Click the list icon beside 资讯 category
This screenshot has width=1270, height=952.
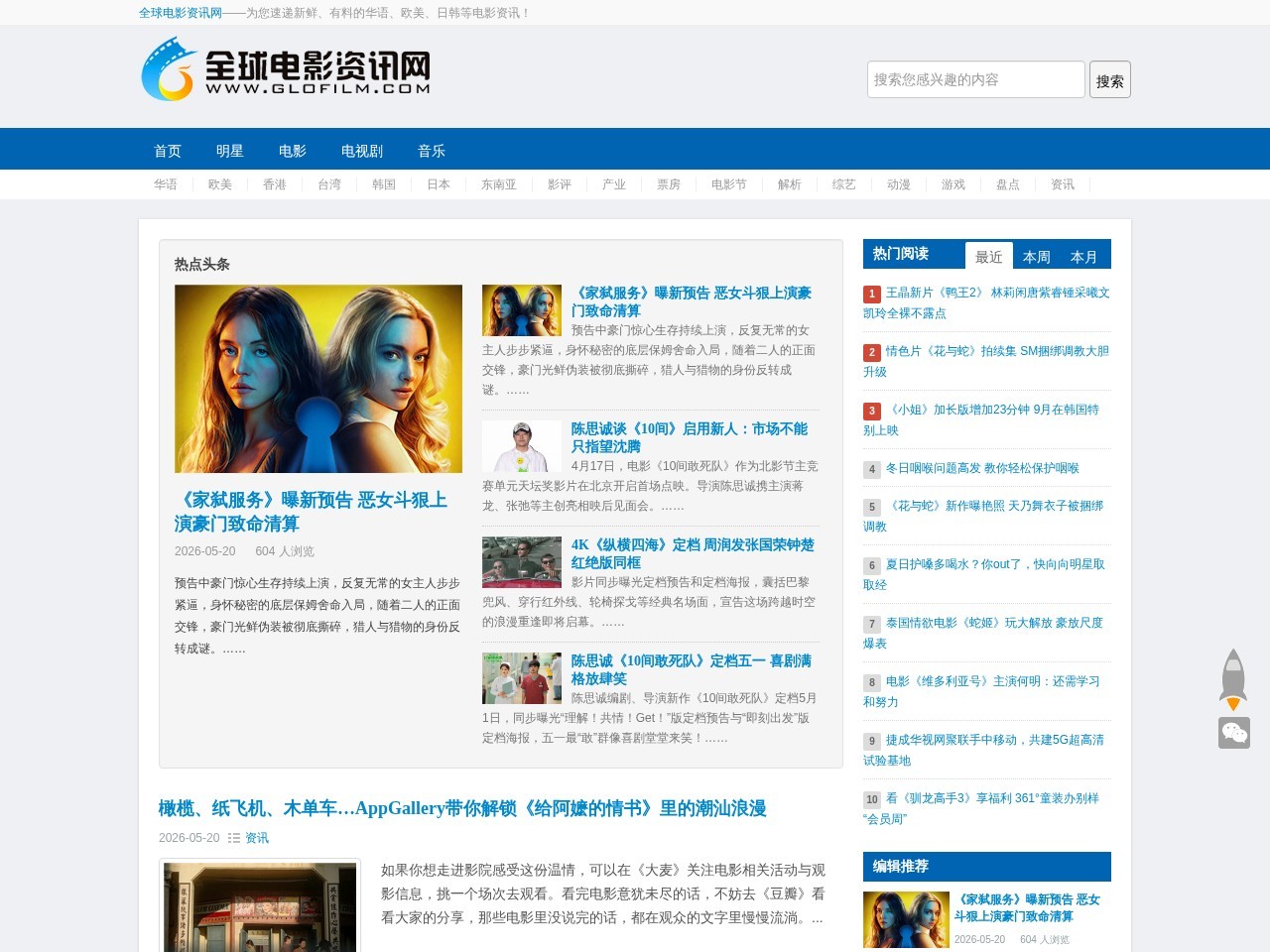tap(234, 838)
